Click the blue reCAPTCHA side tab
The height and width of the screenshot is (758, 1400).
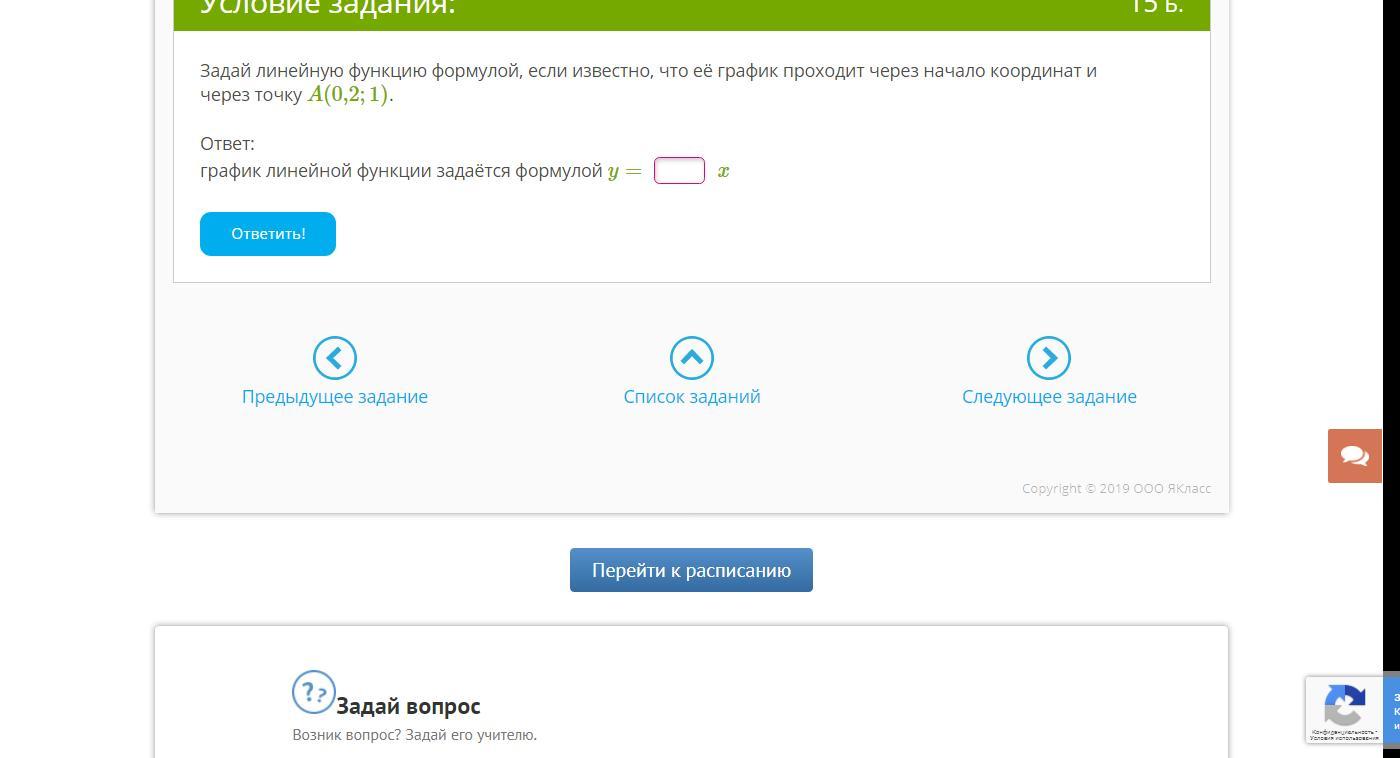point(1393,709)
